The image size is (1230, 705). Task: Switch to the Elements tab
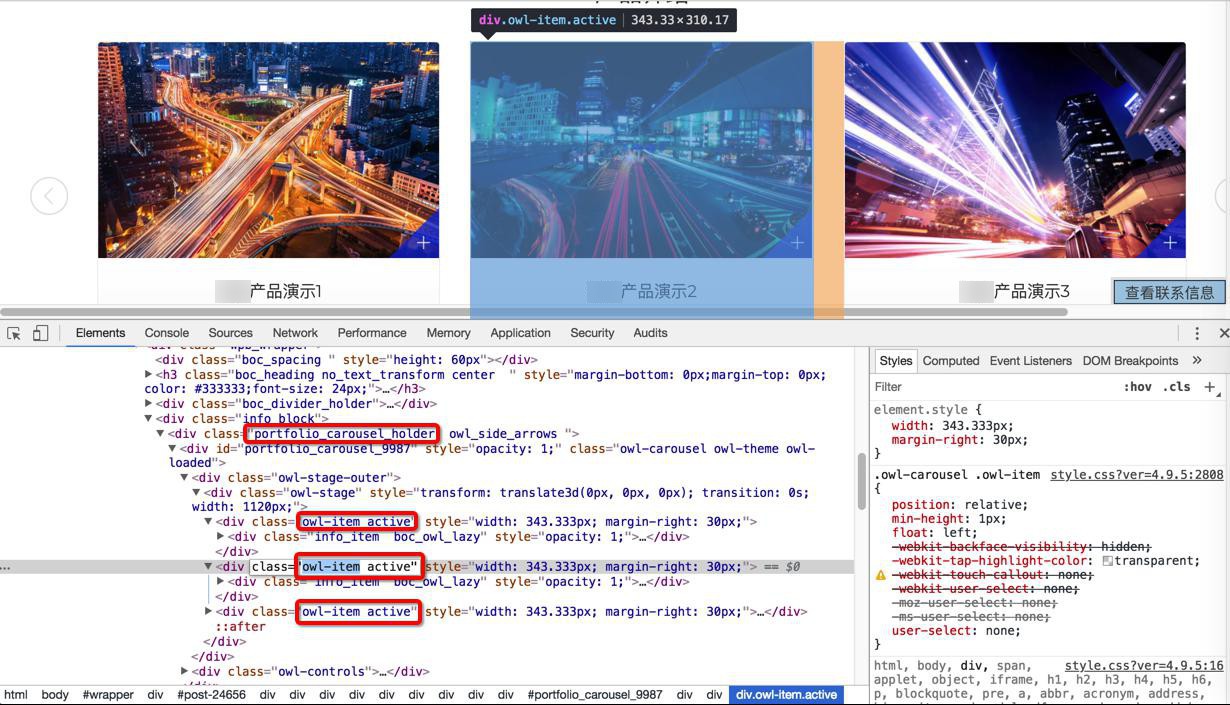(x=100, y=333)
